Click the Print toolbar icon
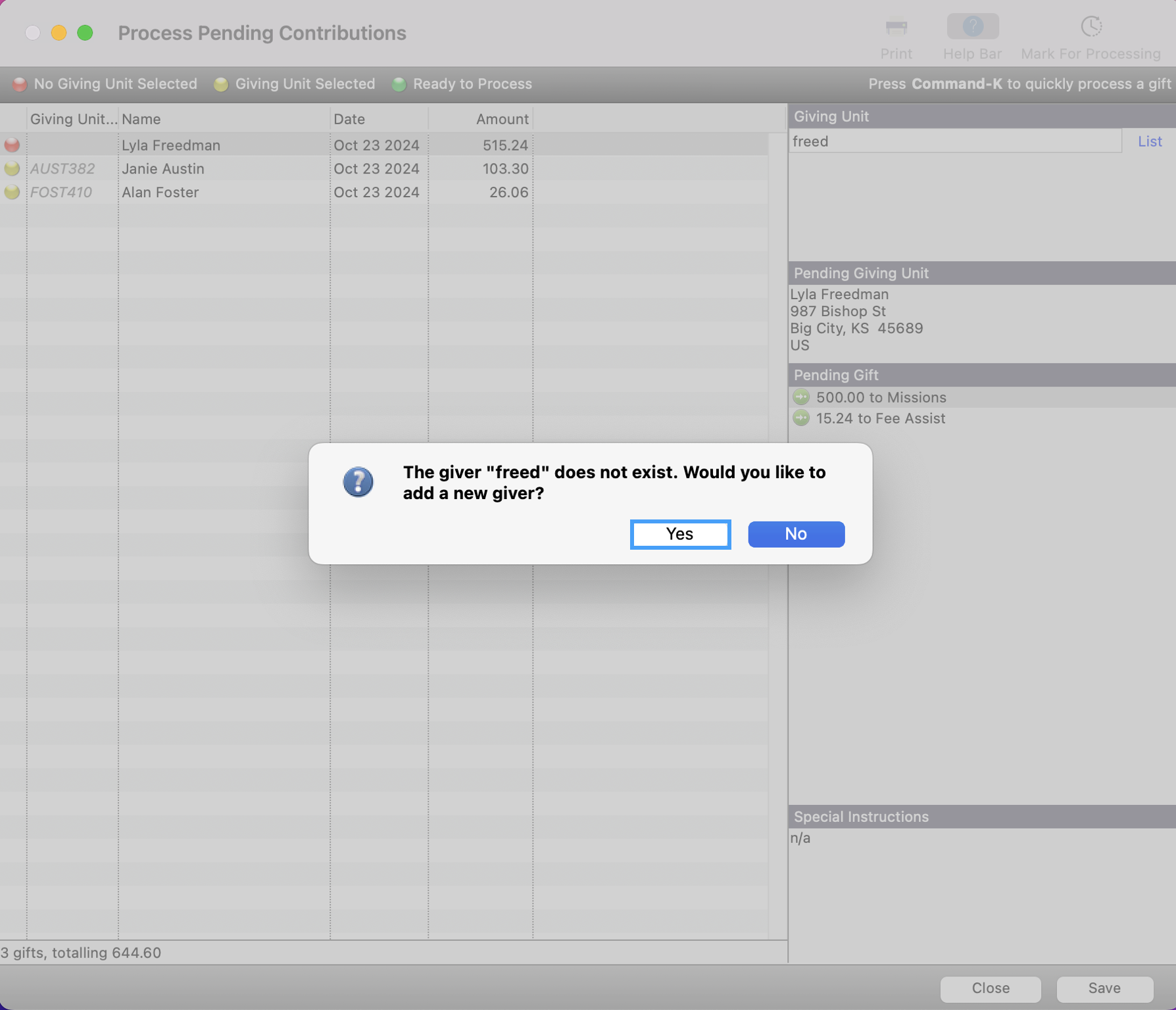The height and width of the screenshot is (1010, 1176). click(896, 28)
